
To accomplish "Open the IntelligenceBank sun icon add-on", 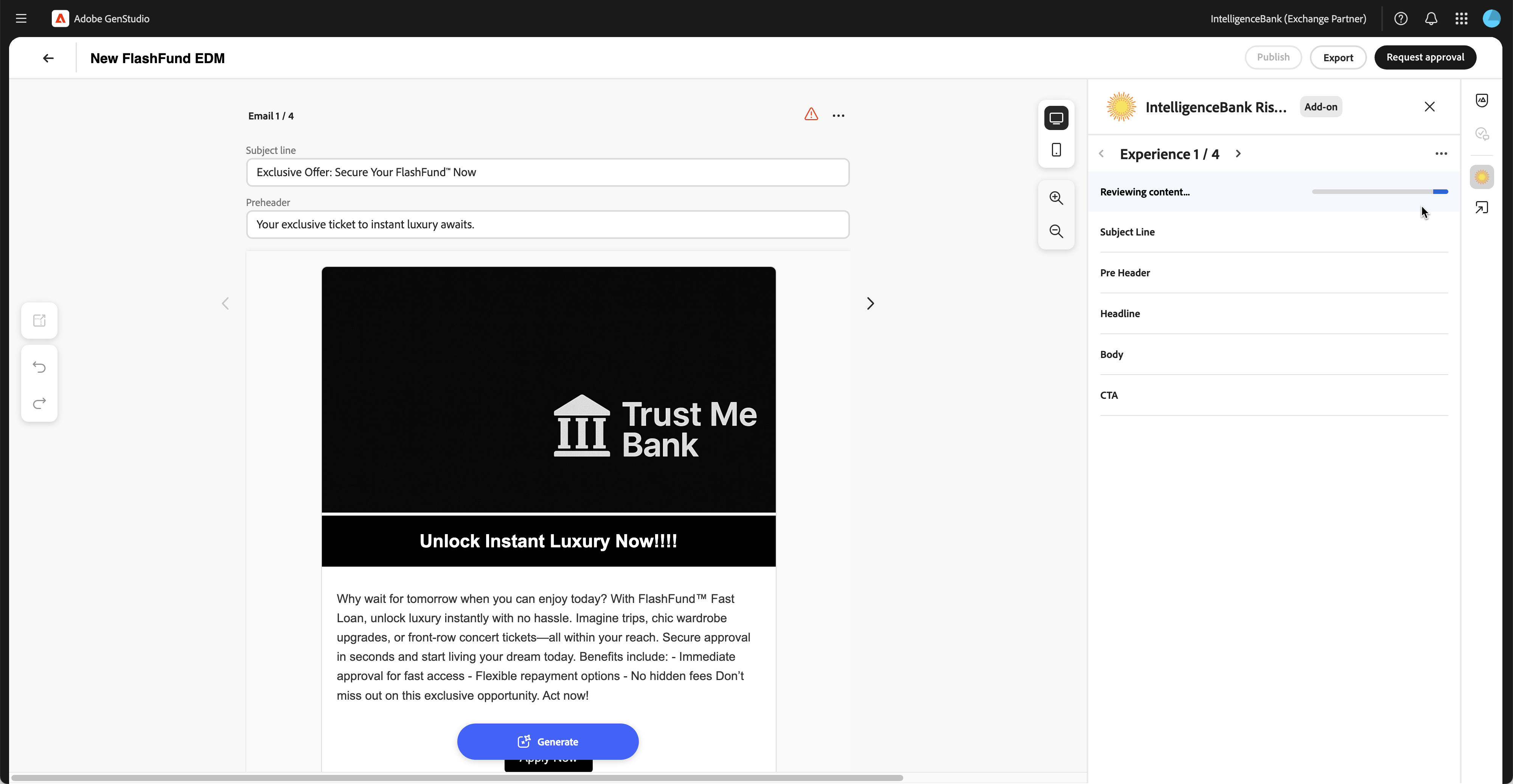I will (1481, 177).
